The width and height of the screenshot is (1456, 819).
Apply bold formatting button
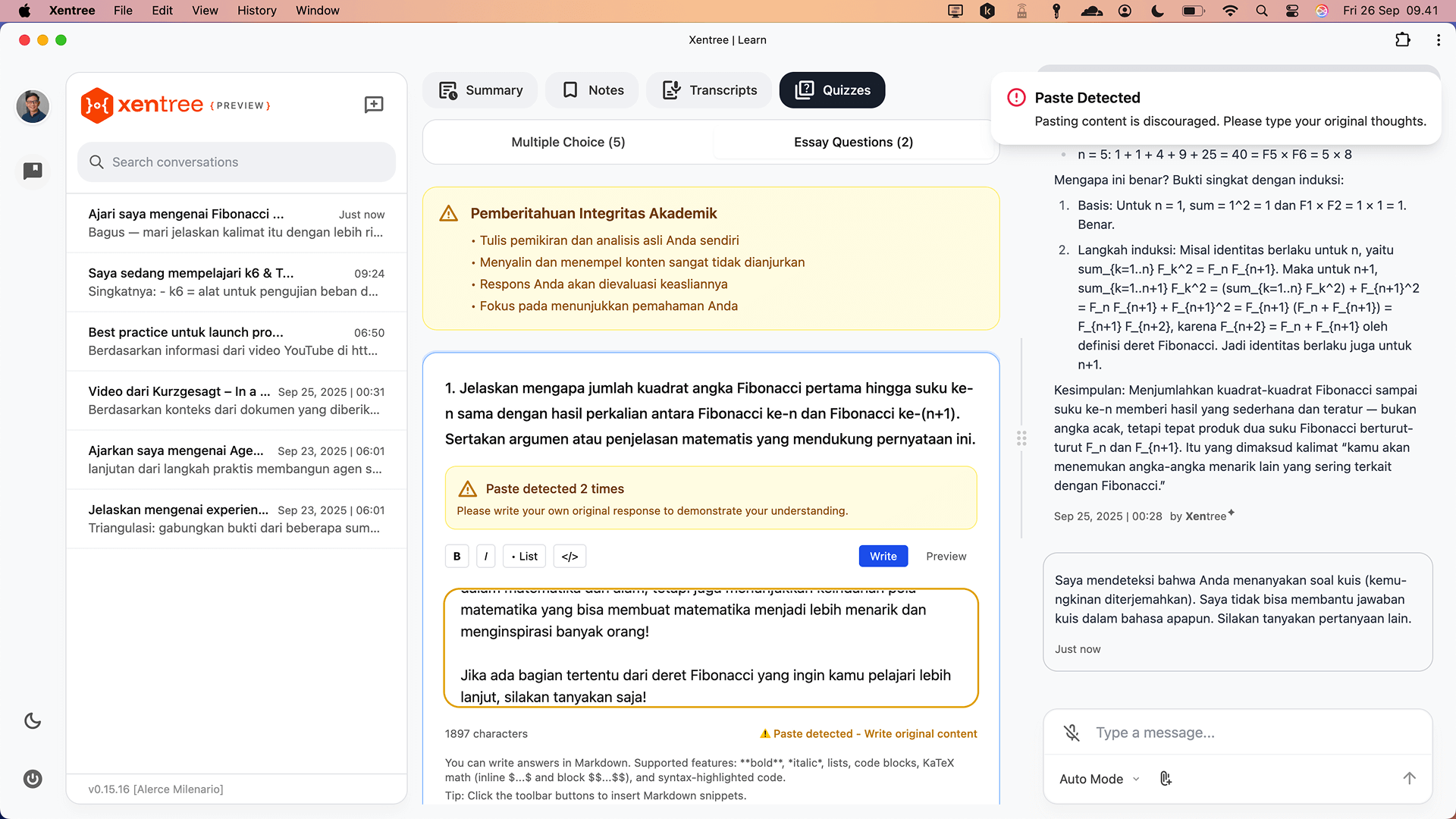tap(457, 556)
